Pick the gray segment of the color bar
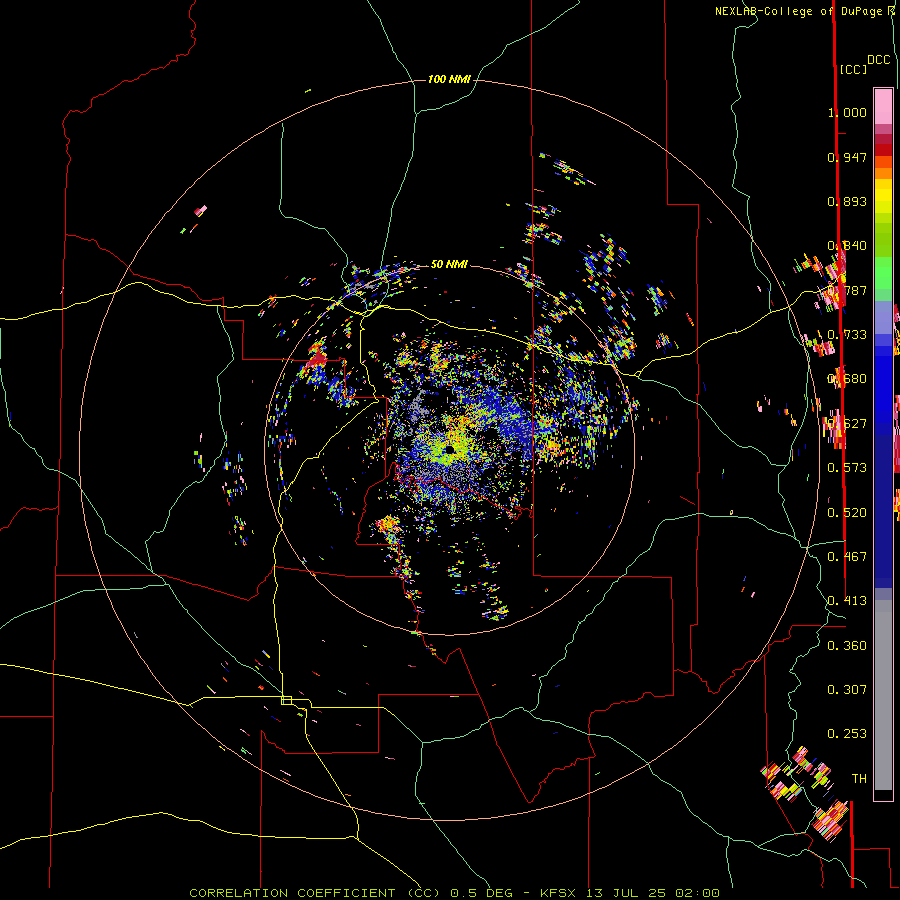This screenshot has width=900, height=900. [x=883, y=695]
